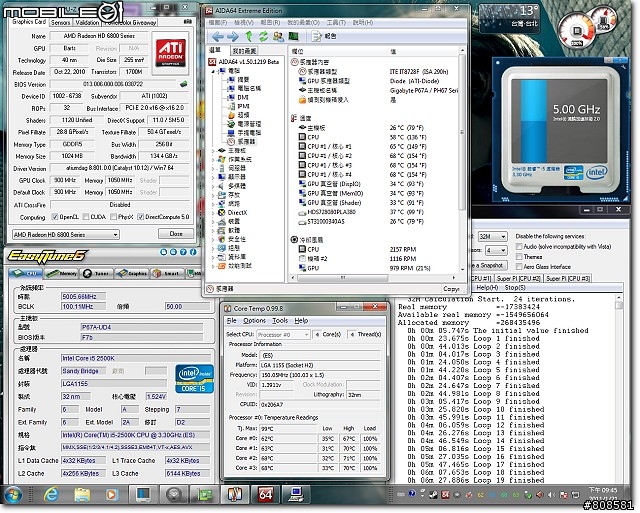Click the second blue round icon in EasyTune6 header
Screen dimensions: 640x513
point(173,252)
